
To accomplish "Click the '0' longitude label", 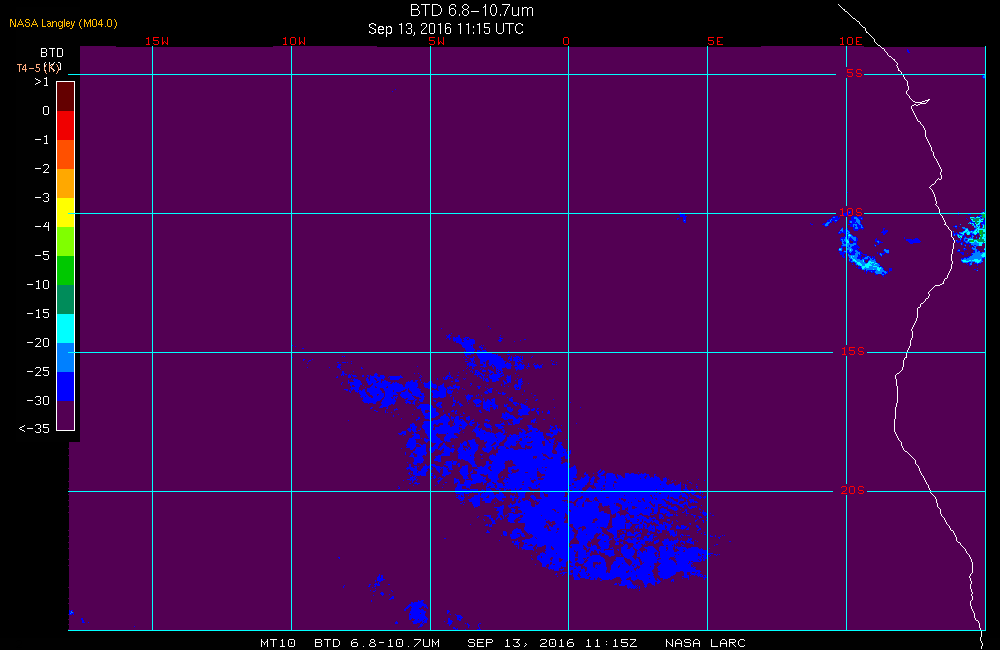I will coord(566,41).
